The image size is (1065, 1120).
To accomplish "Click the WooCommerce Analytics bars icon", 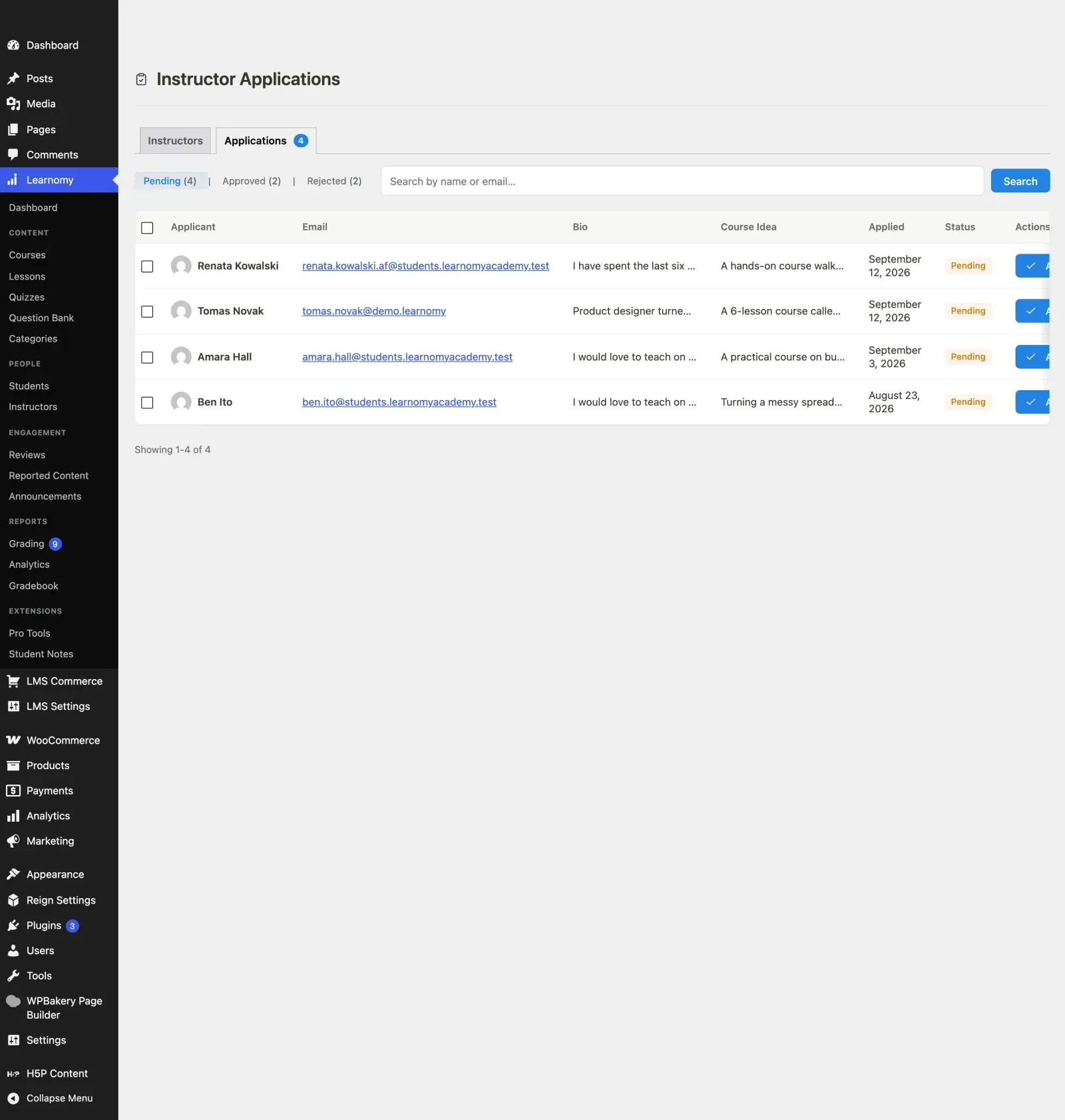I will coord(13,816).
